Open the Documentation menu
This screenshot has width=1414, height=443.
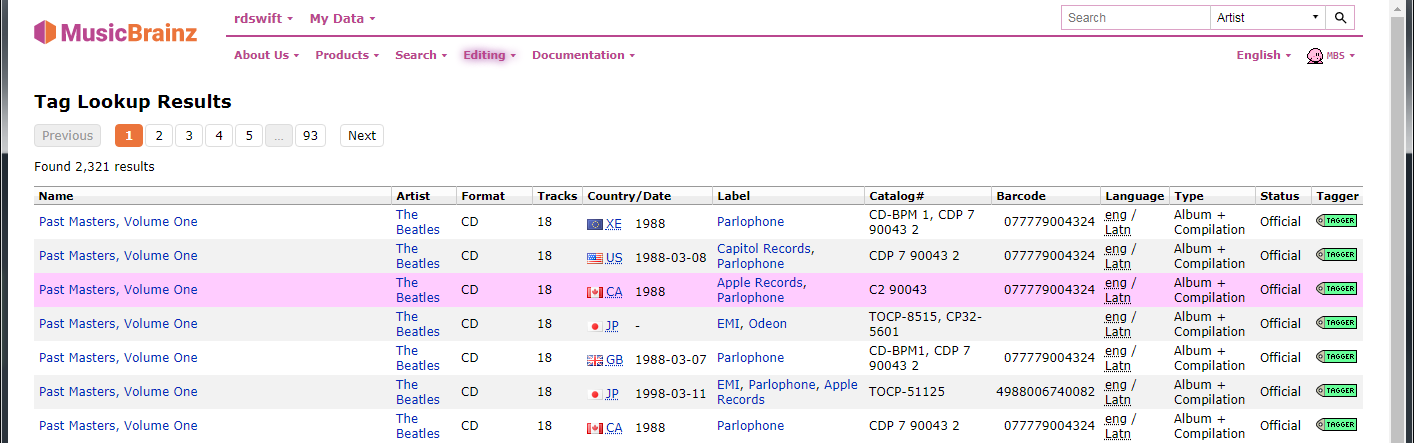click(583, 55)
